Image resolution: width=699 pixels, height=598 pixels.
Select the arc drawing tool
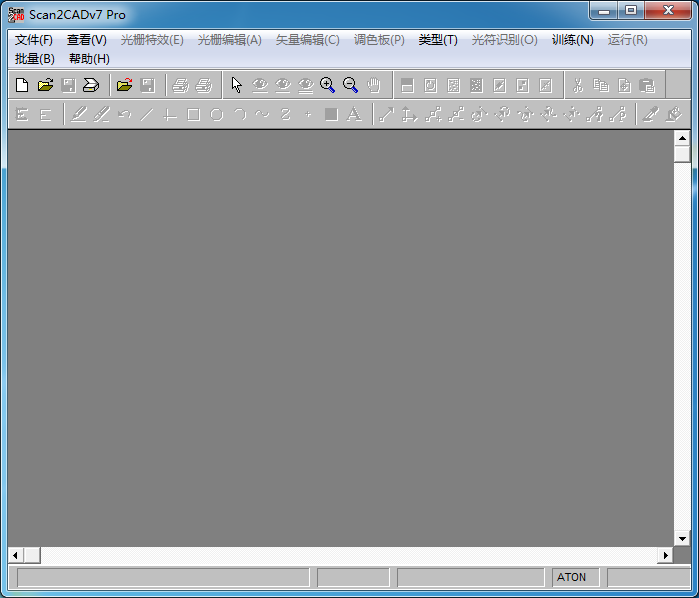tap(240, 115)
